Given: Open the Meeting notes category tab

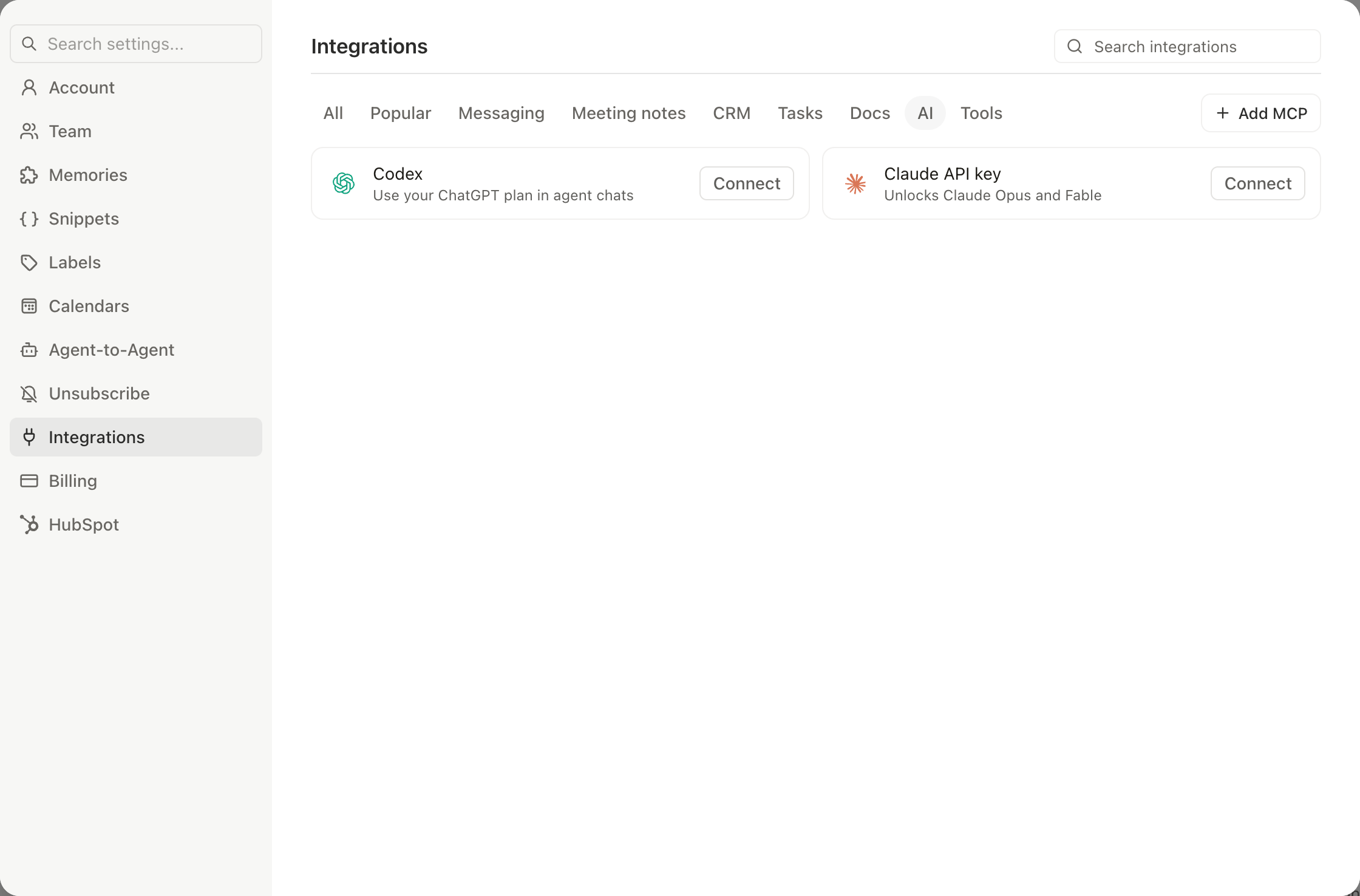Looking at the screenshot, I should [x=628, y=113].
